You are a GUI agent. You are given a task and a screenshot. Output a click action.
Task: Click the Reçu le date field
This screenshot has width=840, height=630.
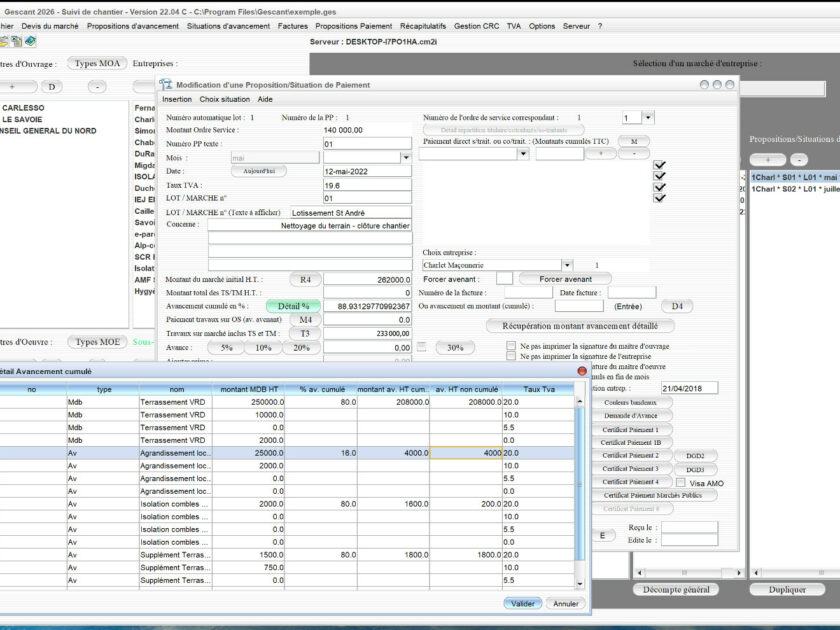(689, 527)
